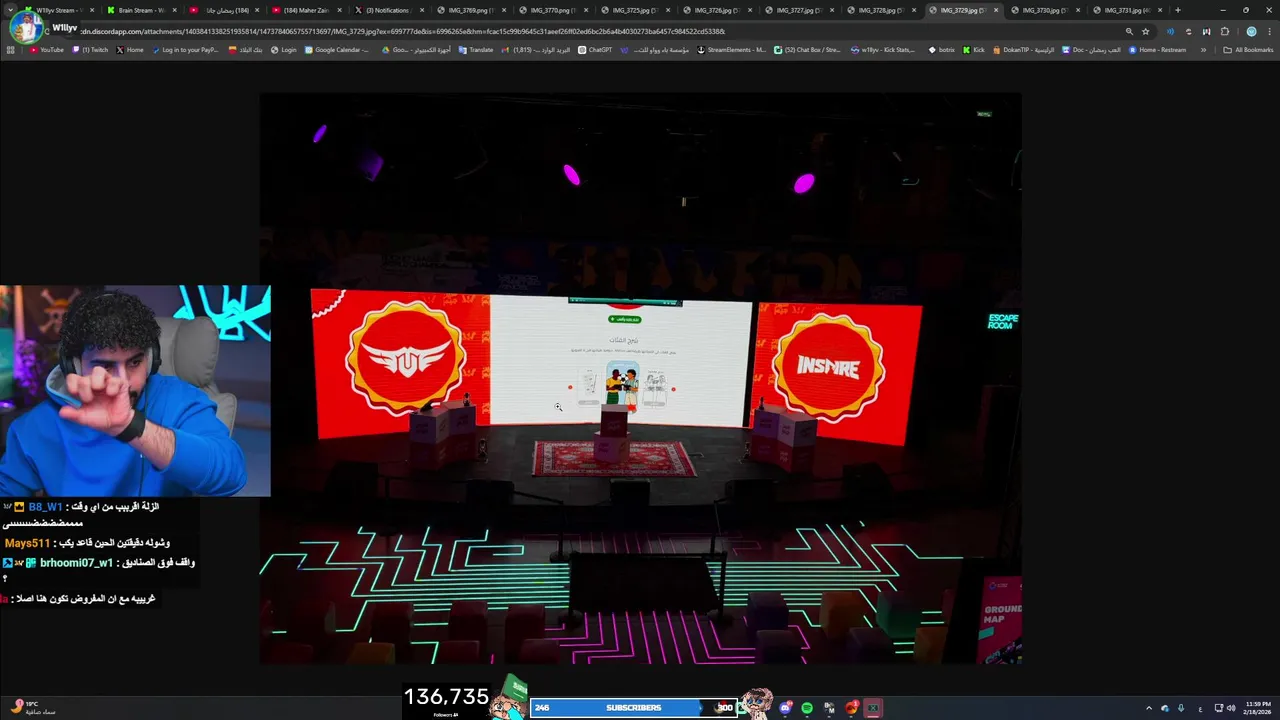1280x720 pixels.
Task: Open the Translate bookmark
Action: coord(476,50)
